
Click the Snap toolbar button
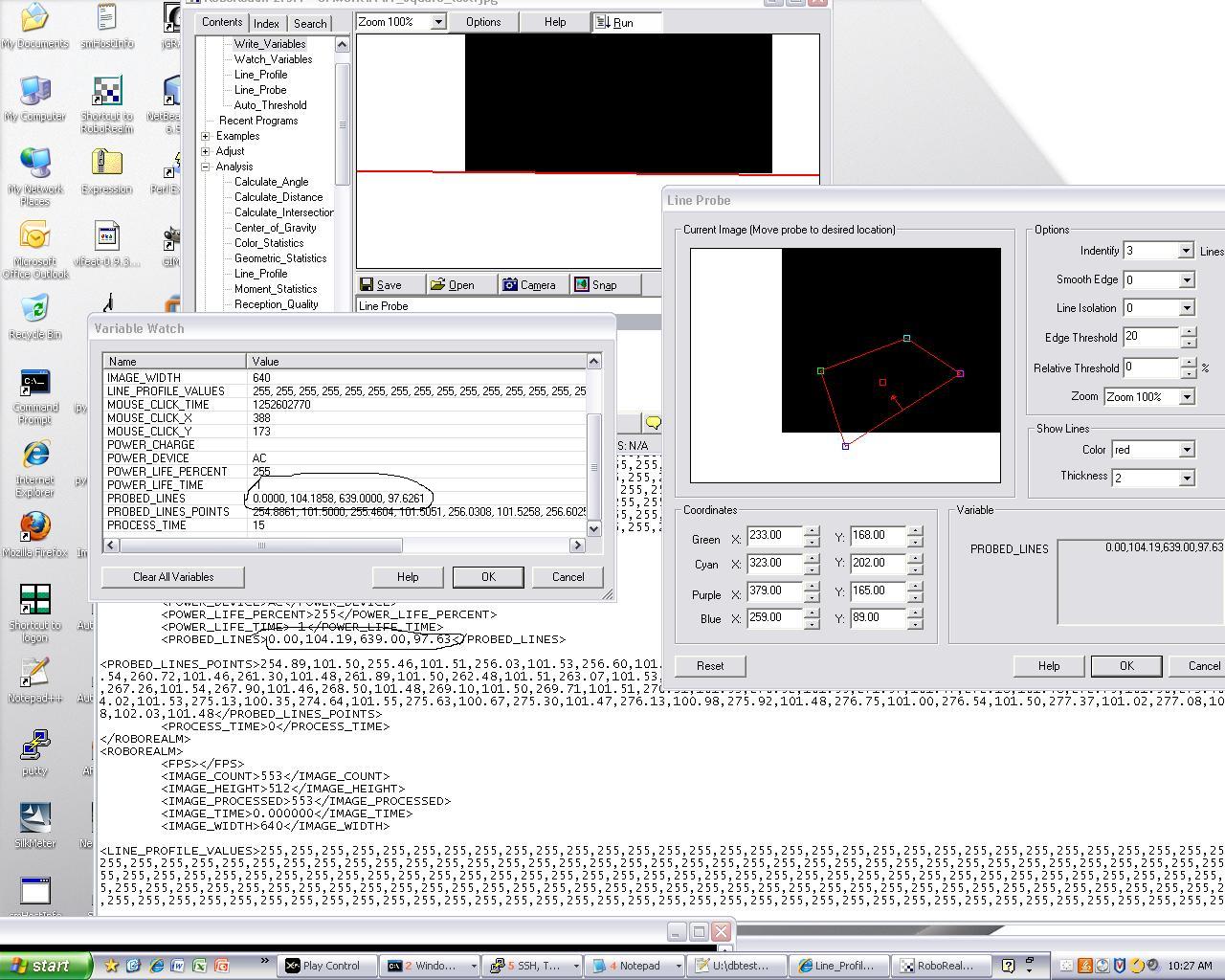[x=595, y=285]
